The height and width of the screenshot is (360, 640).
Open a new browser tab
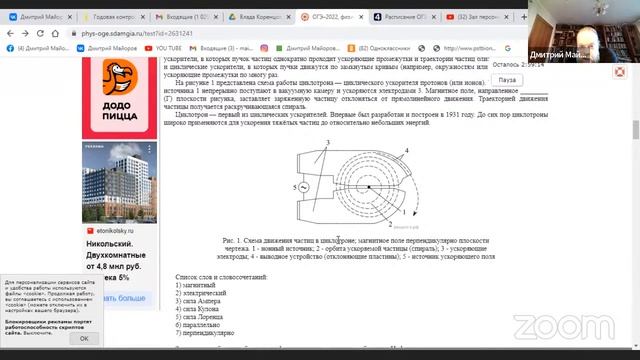(523, 17)
